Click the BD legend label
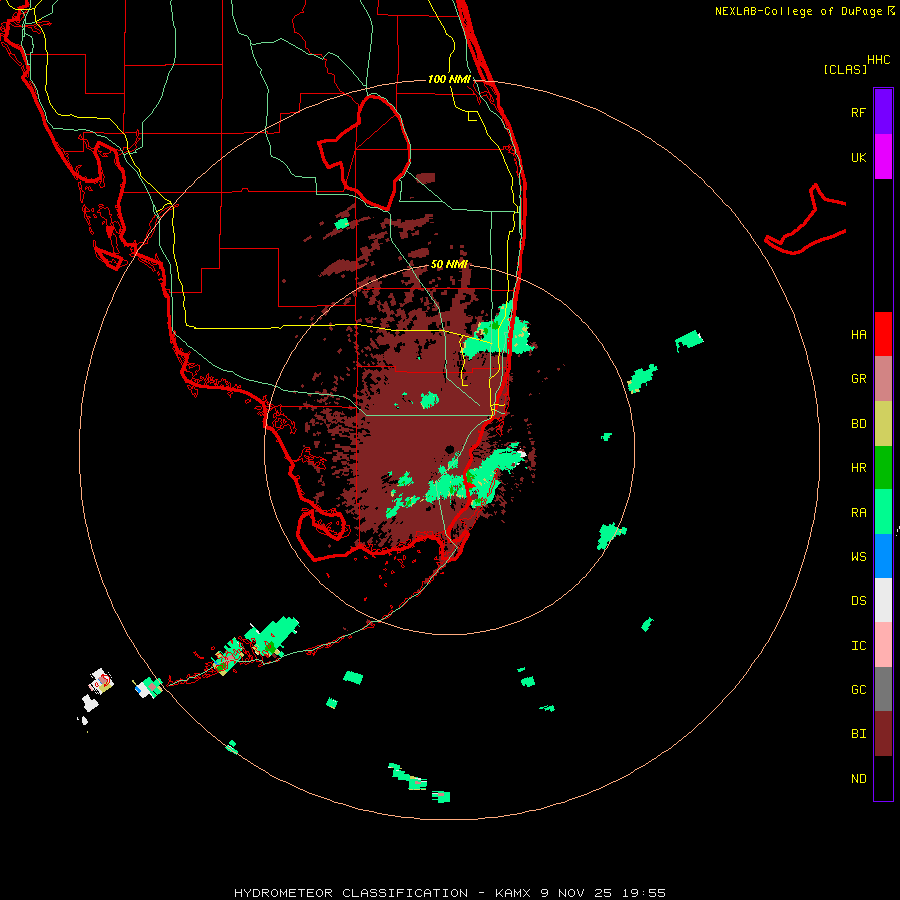 (x=858, y=424)
